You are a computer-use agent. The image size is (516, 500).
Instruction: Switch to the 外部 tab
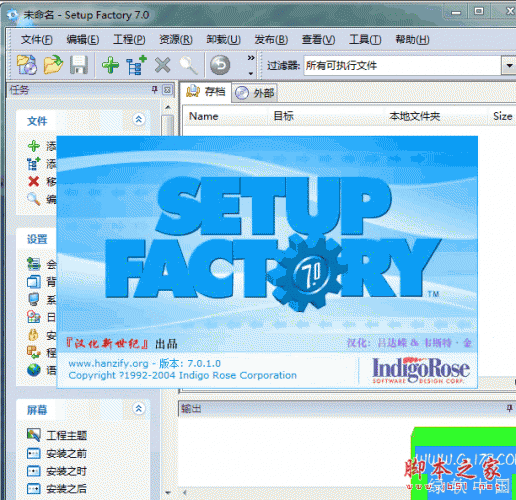[255, 93]
